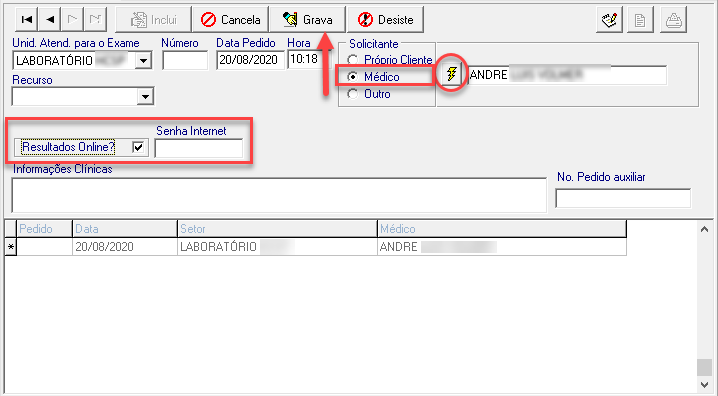Viewport: 718px width, 396px height.
Task: Click the printer icon button
Action: [x=673, y=20]
